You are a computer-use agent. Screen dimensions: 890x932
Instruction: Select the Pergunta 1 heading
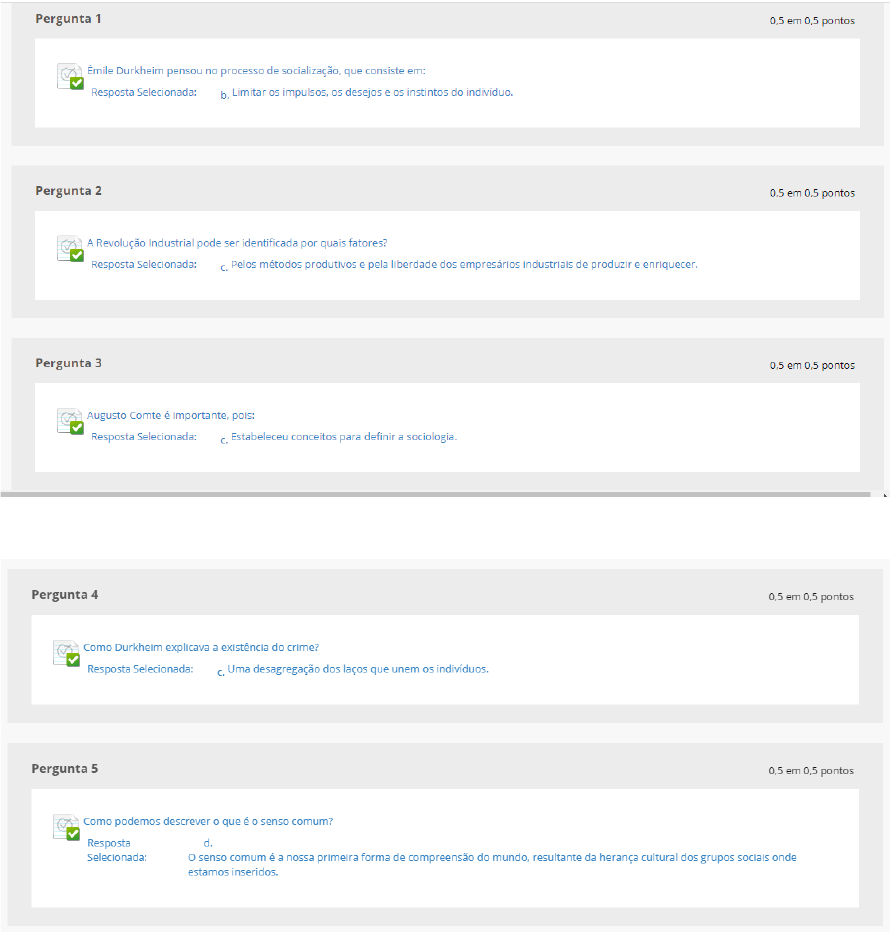click(x=68, y=19)
